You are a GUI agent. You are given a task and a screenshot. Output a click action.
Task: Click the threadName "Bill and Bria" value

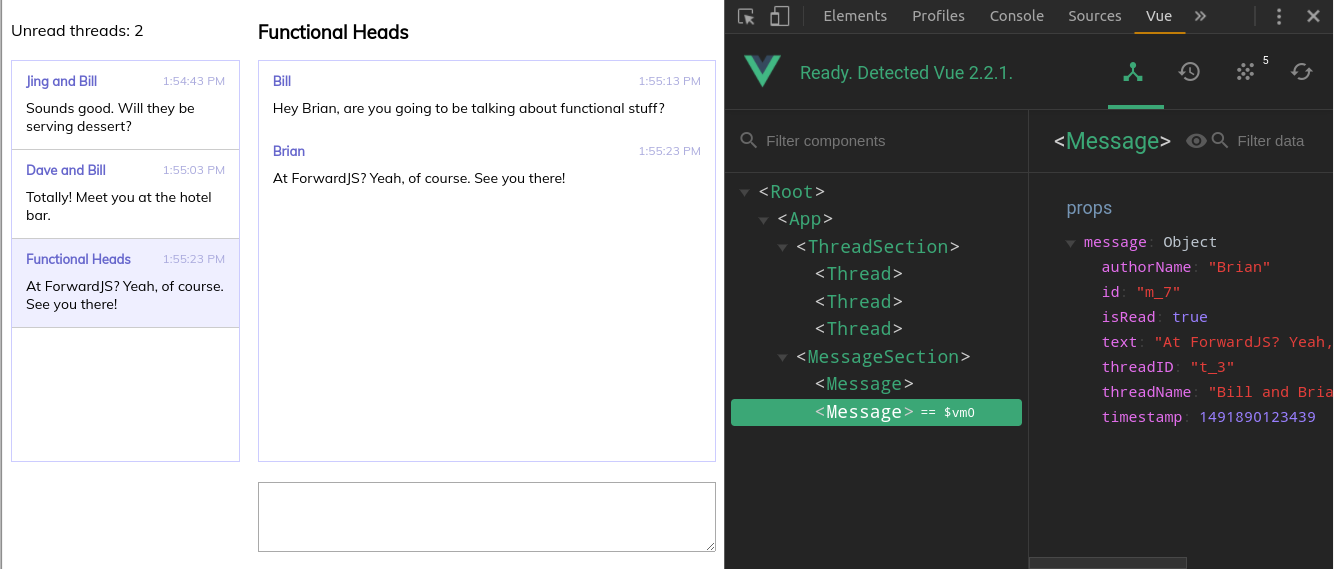click(1270, 392)
